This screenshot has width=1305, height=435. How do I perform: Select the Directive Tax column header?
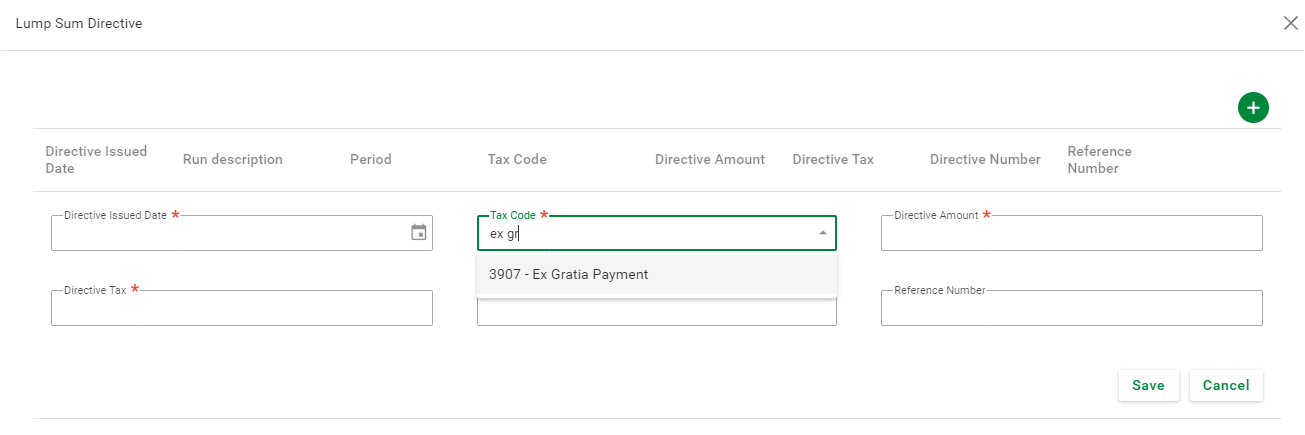pyautogui.click(x=833, y=160)
